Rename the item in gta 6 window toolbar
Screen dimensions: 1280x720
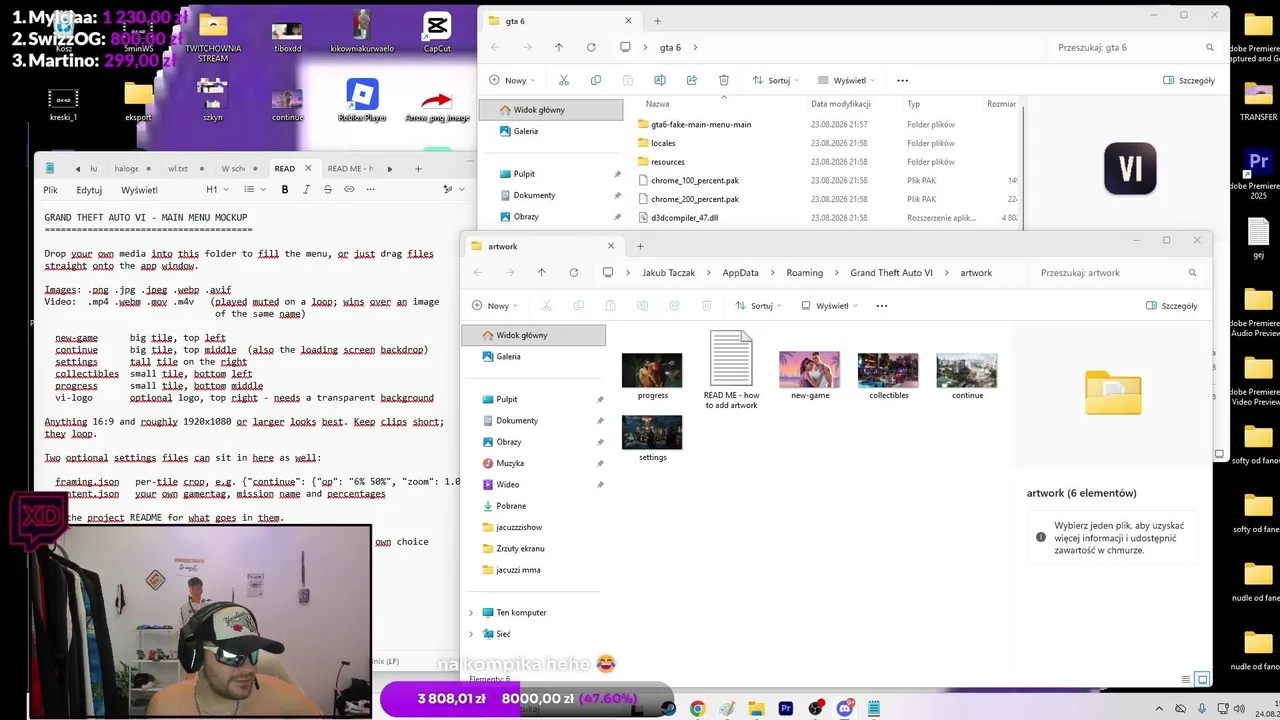click(659, 80)
